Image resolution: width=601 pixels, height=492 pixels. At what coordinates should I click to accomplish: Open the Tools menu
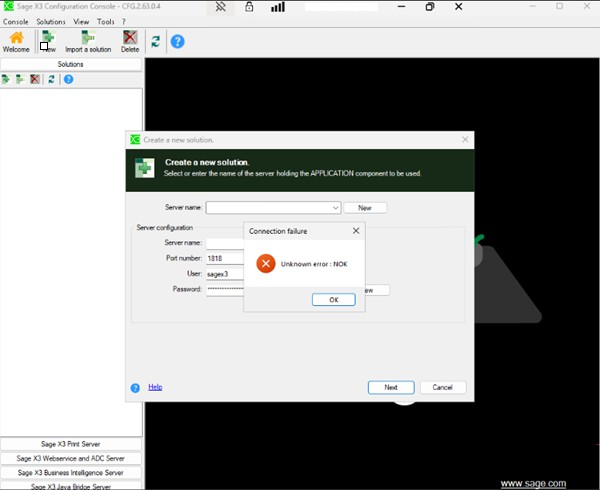click(106, 22)
